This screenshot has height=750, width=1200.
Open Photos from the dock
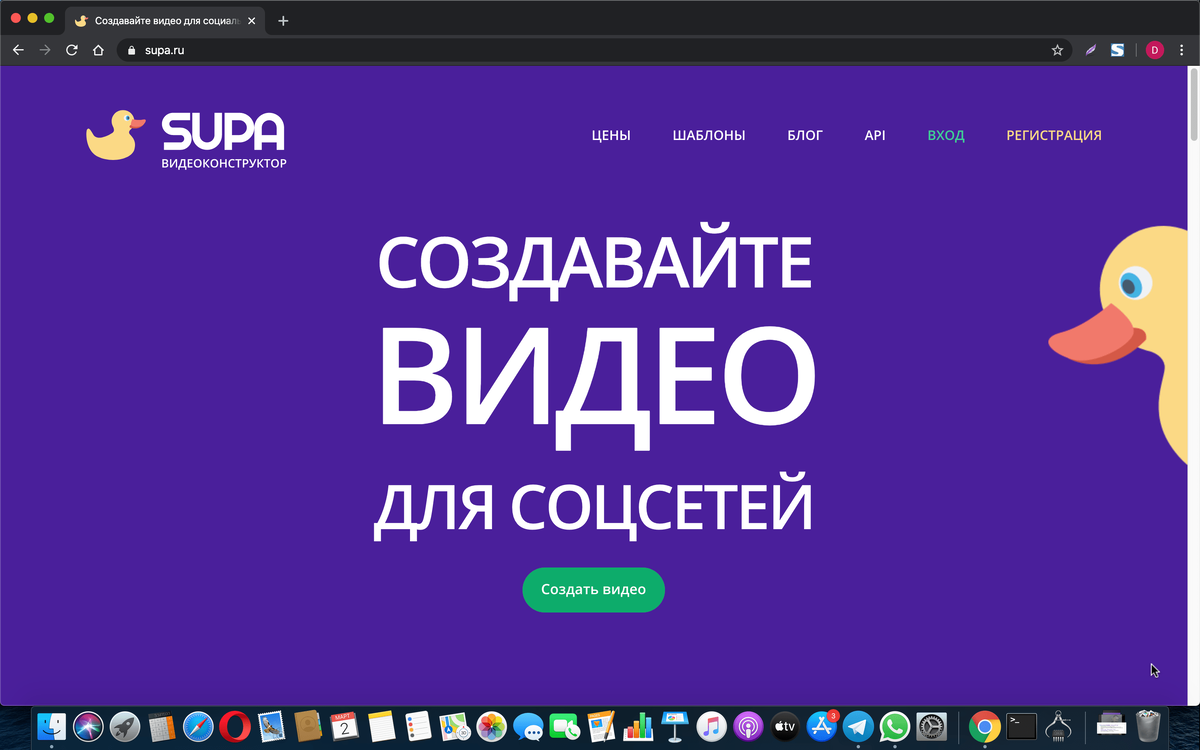point(491,726)
